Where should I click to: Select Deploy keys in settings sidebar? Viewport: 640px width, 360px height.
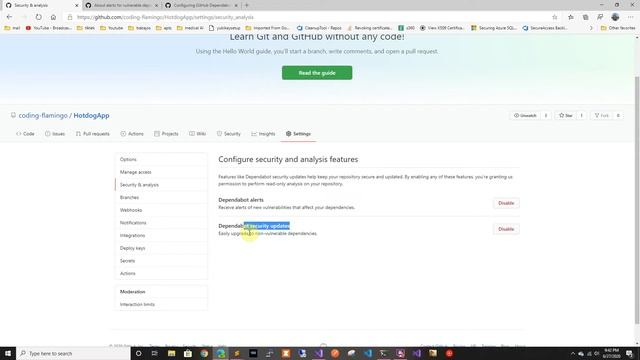click(161, 248)
